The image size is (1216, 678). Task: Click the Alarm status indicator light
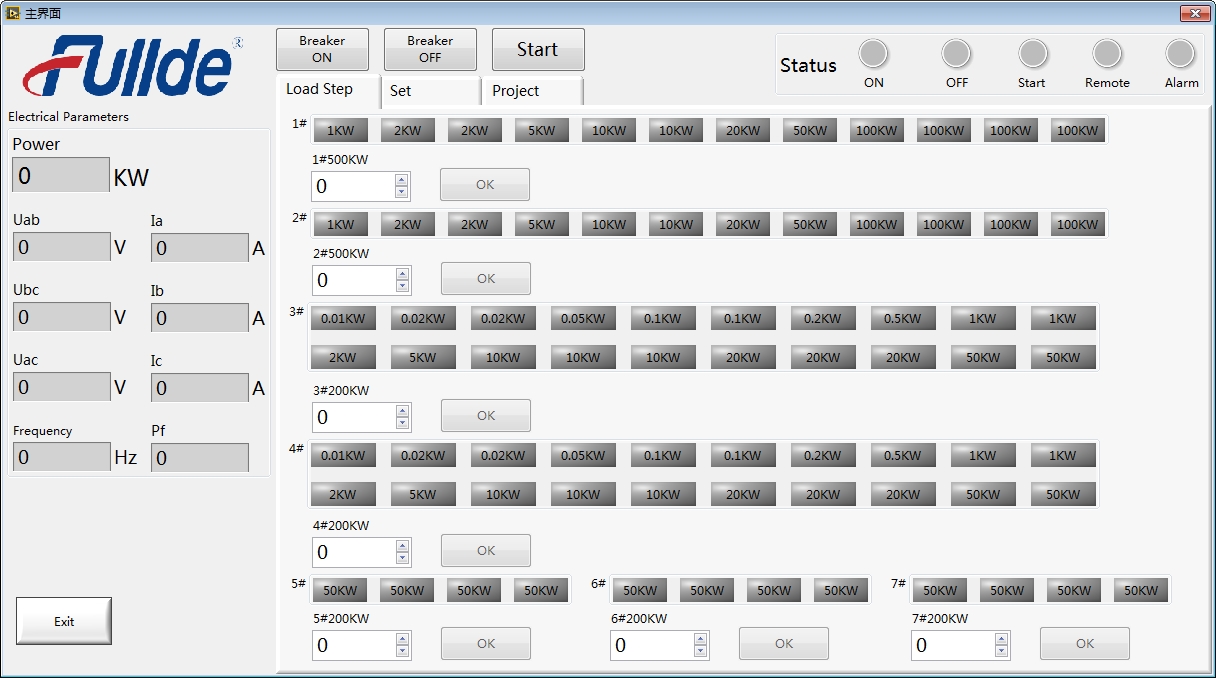tap(1181, 53)
